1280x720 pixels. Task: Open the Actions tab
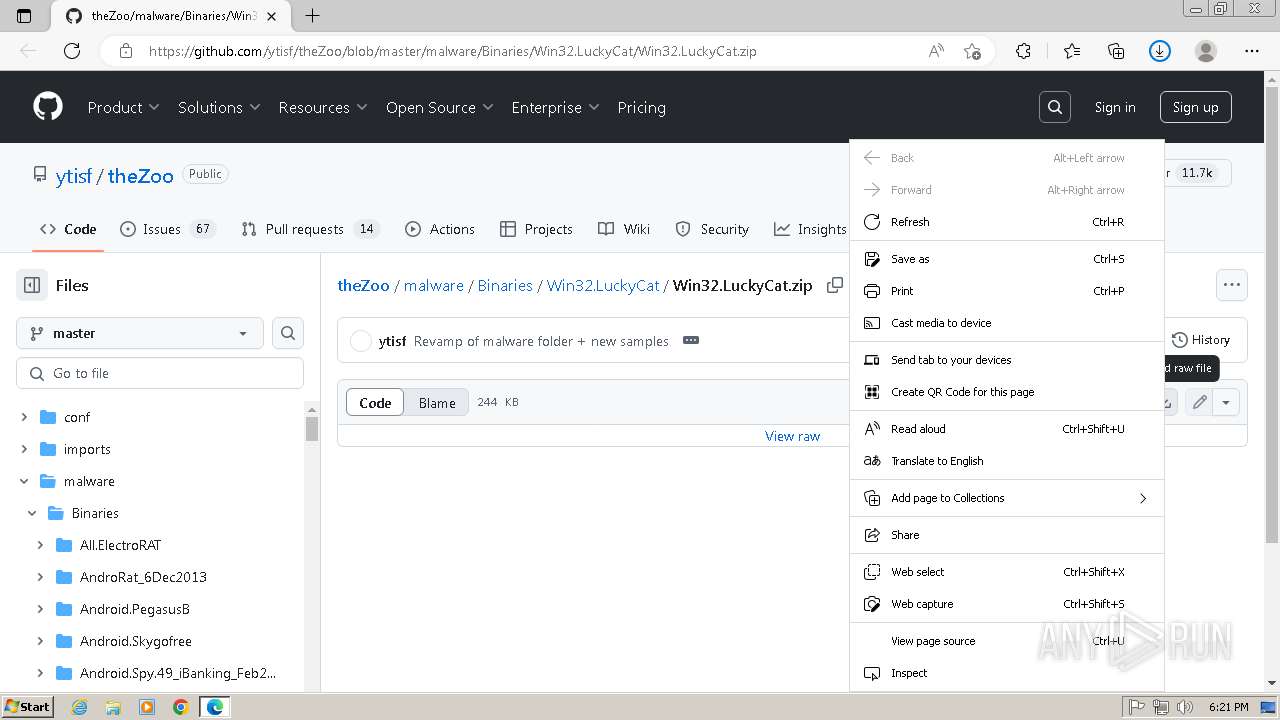pyautogui.click(x=440, y=229)
